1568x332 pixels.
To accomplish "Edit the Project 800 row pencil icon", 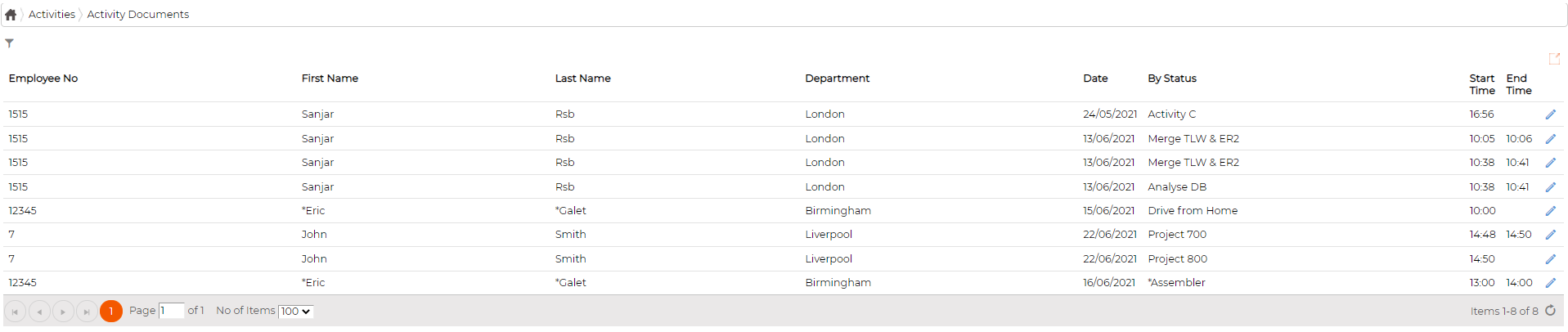I will click(x=1550, y=259).
